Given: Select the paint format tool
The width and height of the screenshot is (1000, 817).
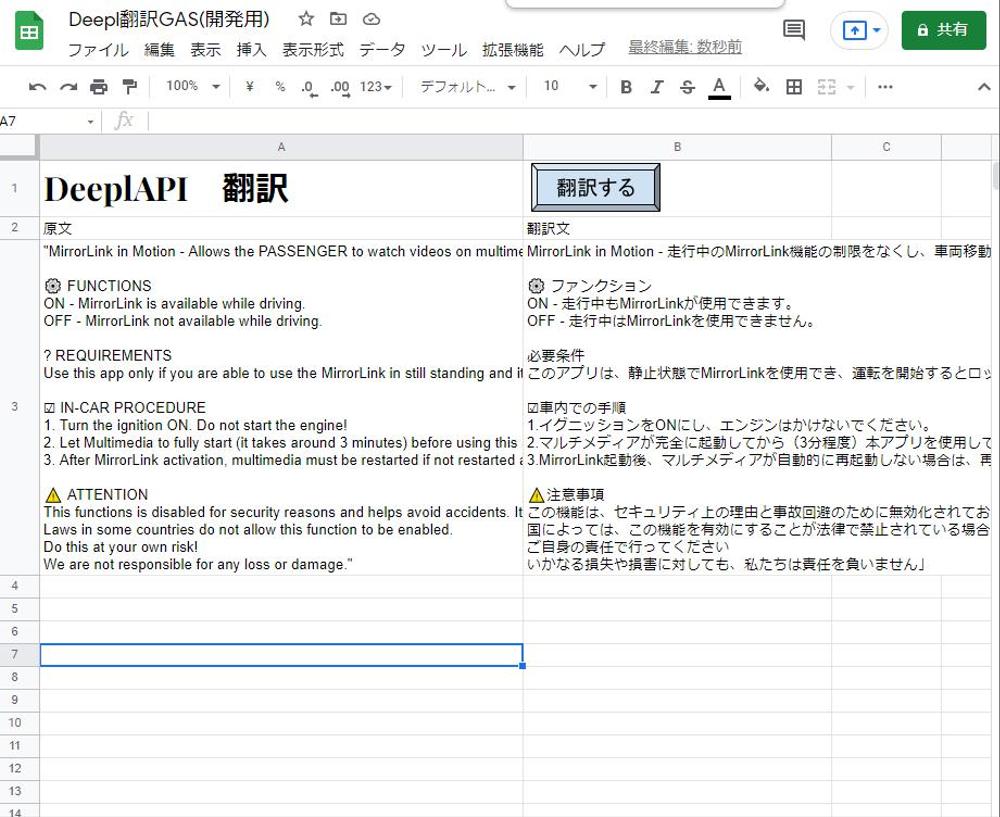Looking at the screenshot, I should 129,87.
